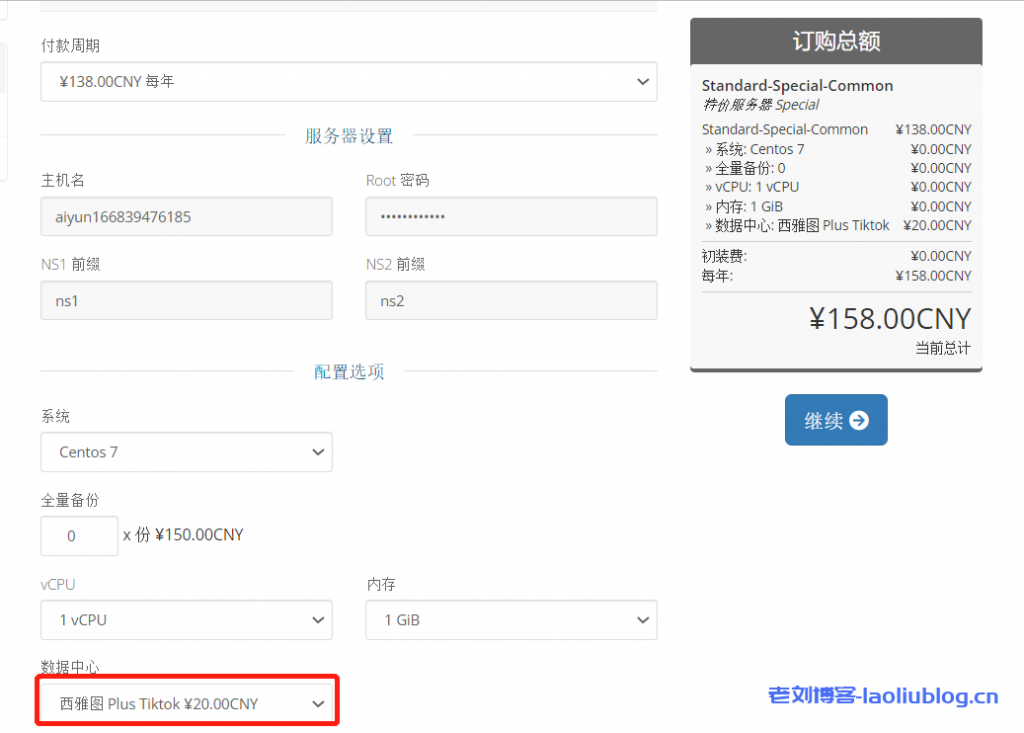Click the 全量备份 quantity box showing 0
This screenshot has height=733, width=1024.
(79, 536)
